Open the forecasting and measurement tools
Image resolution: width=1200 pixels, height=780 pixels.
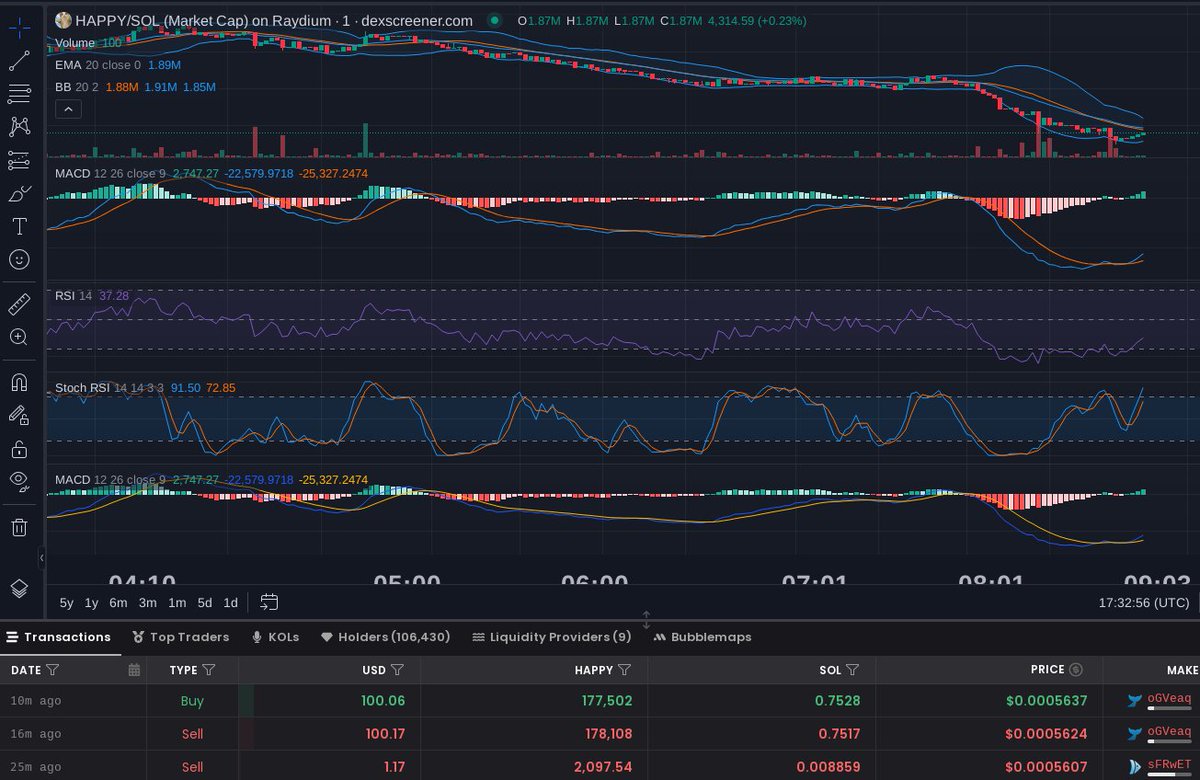coord(19,159)
